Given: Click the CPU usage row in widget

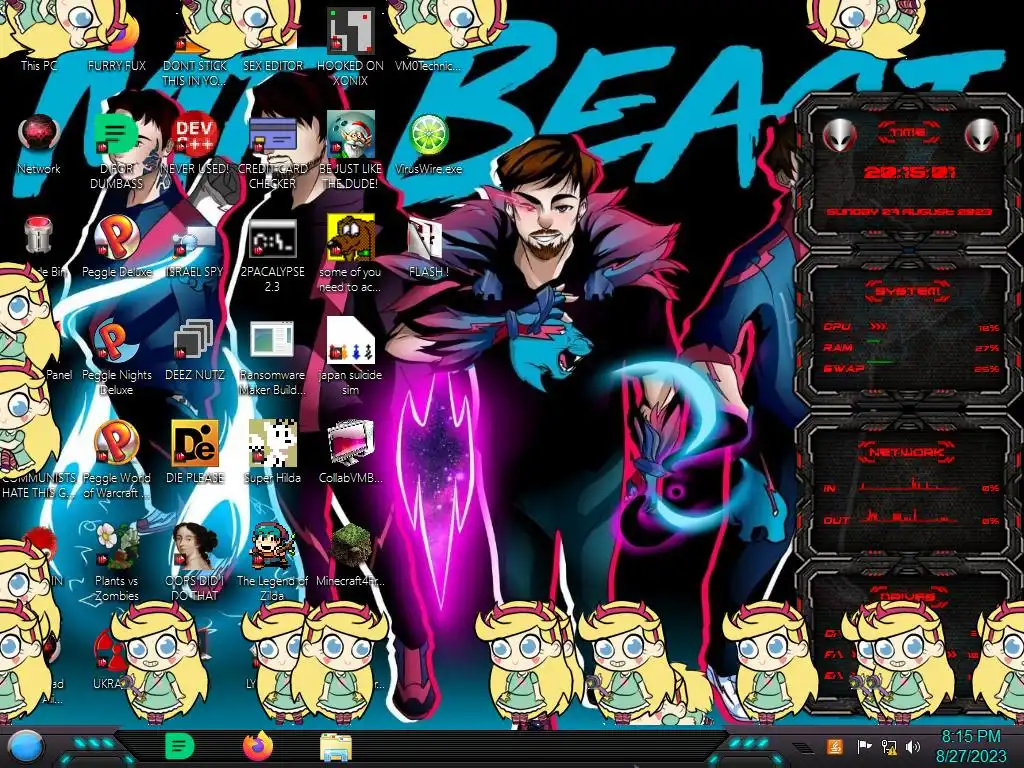Looking at the screenshot, I should 911,327.
